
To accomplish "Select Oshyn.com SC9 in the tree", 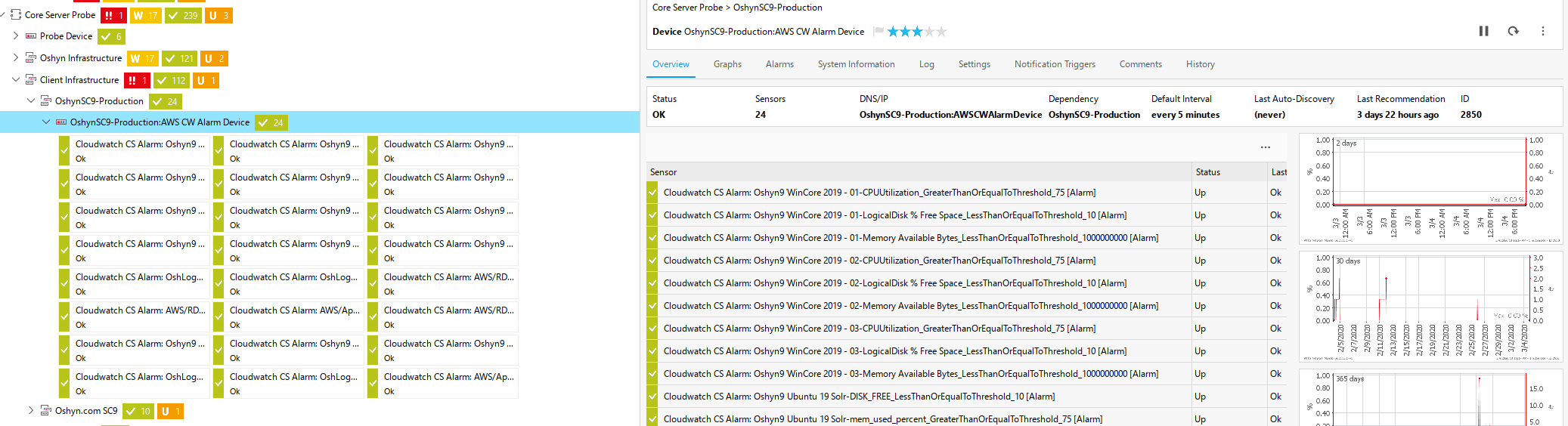I will click(86, 411).
